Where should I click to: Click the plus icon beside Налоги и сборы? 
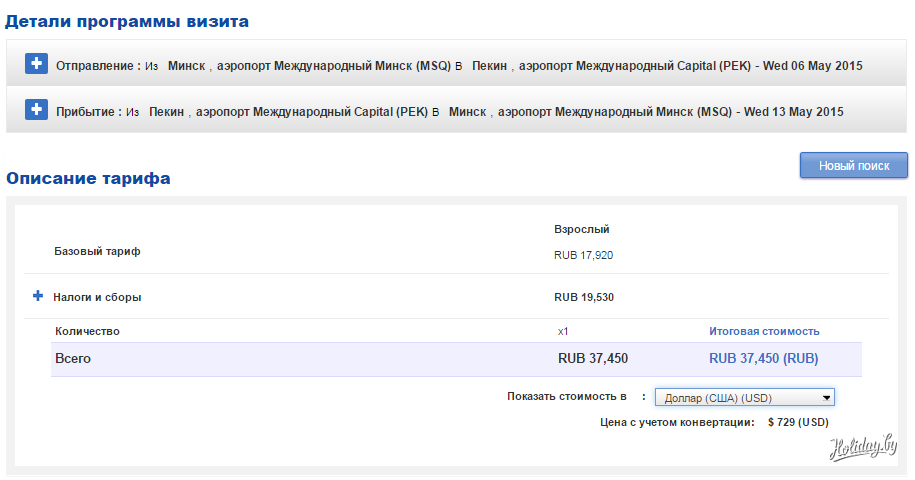(39, 296)
